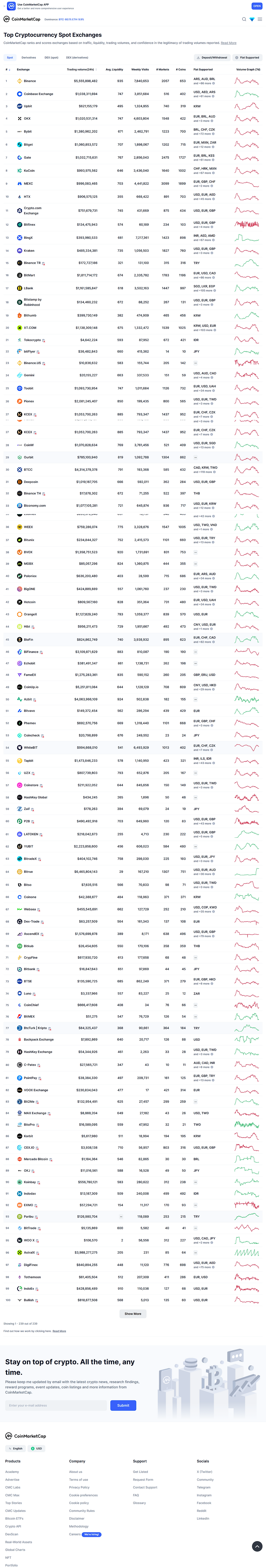Click the Bybit exchange logo

pyautogui.click(x=20, y=132)
